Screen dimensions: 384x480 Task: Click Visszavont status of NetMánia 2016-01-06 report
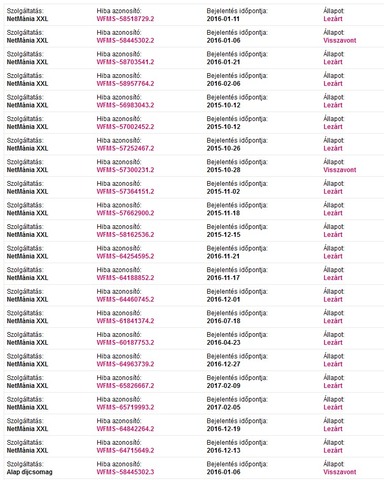340,41
